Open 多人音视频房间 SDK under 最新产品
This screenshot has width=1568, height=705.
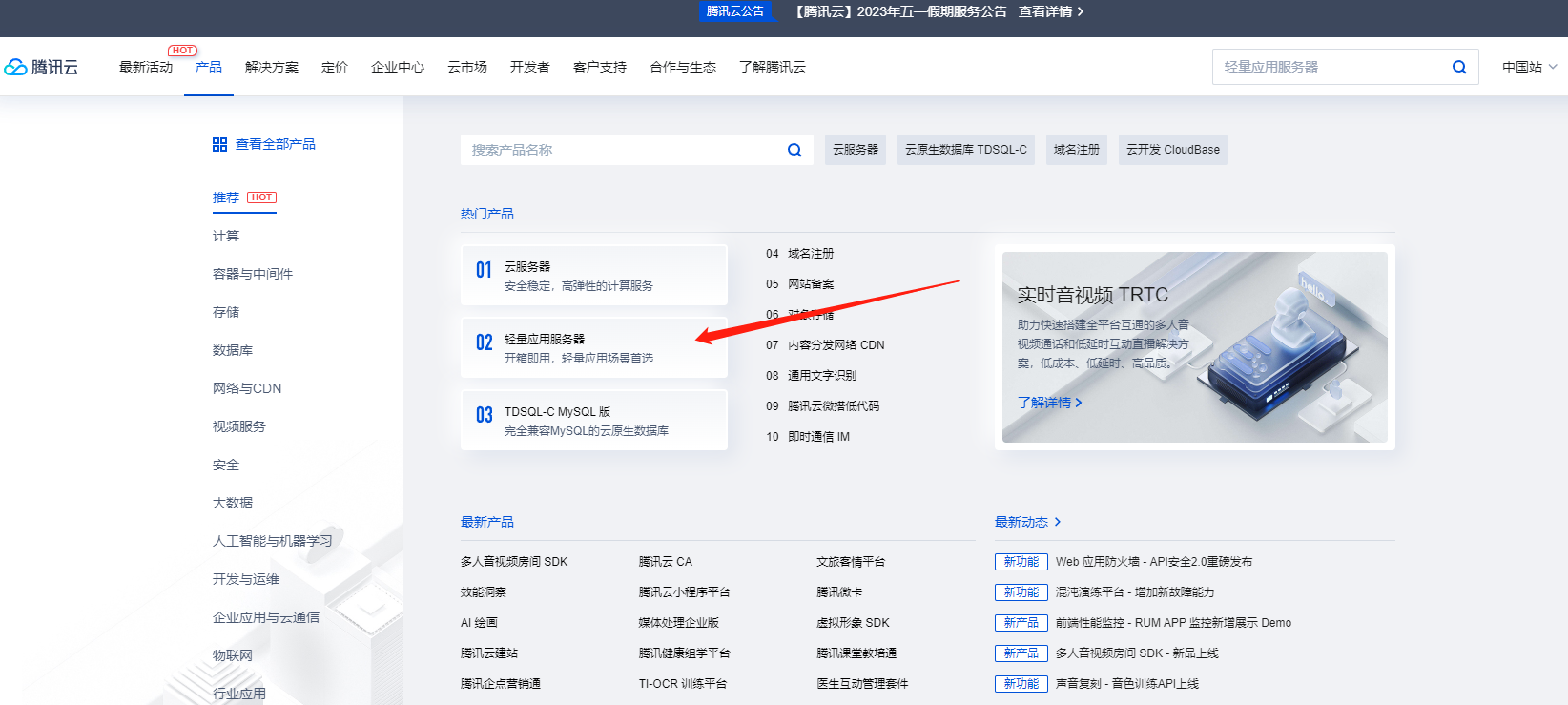point(514,562)
